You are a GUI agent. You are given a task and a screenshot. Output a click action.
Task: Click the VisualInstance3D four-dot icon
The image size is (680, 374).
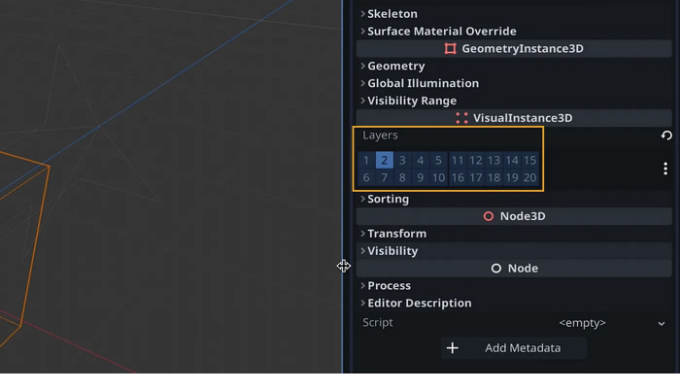[x=462, y=118]
